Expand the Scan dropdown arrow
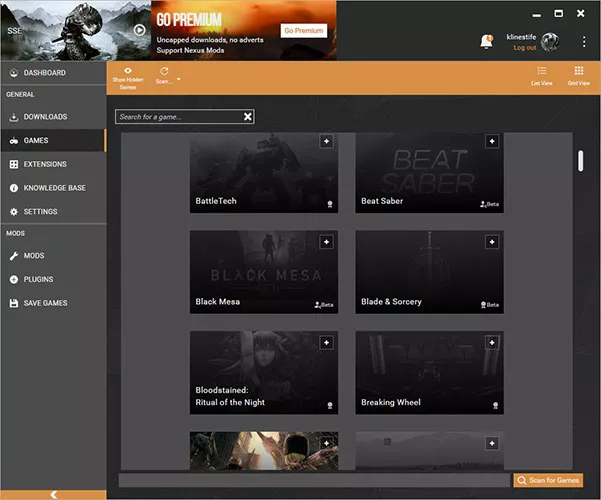The height and width of the screenshot is (500, 601). point(179,79)
